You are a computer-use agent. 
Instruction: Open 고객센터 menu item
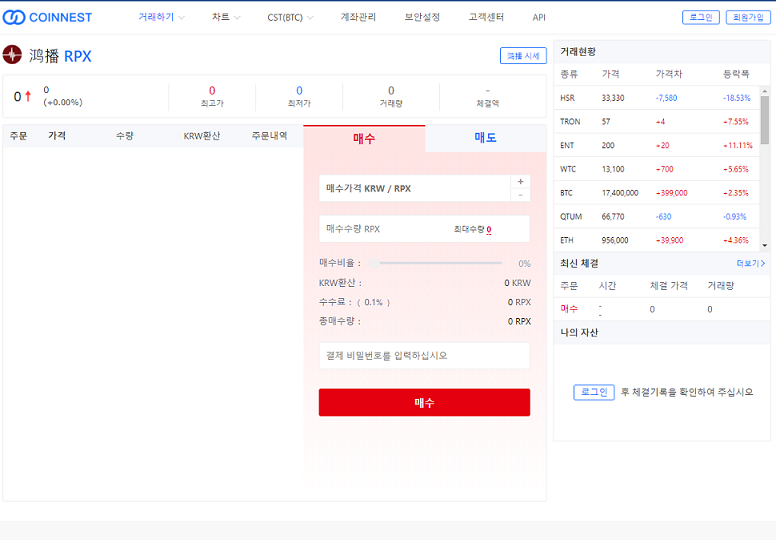[486, 17]
